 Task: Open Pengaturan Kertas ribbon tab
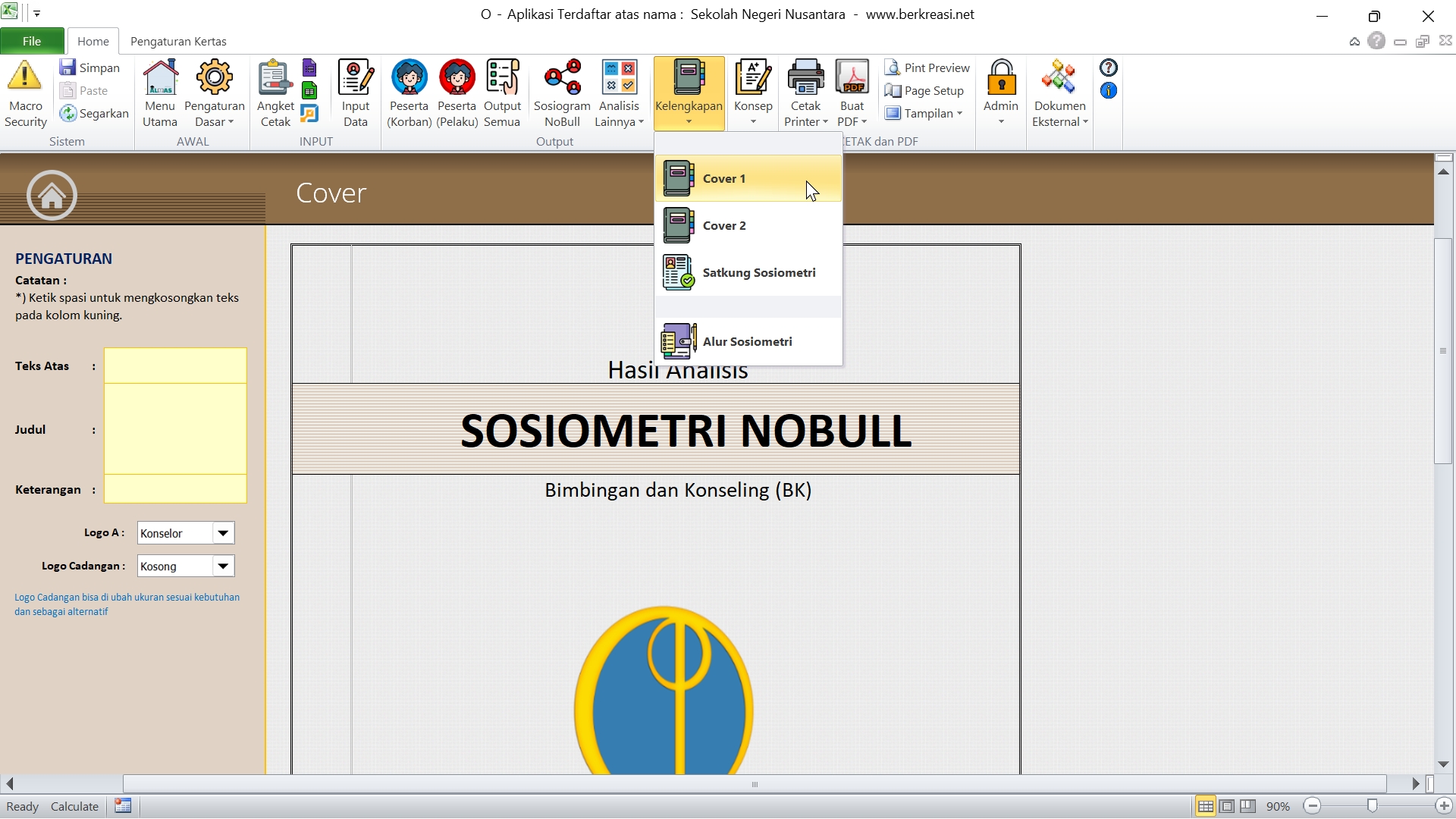(x=178, y=41)
